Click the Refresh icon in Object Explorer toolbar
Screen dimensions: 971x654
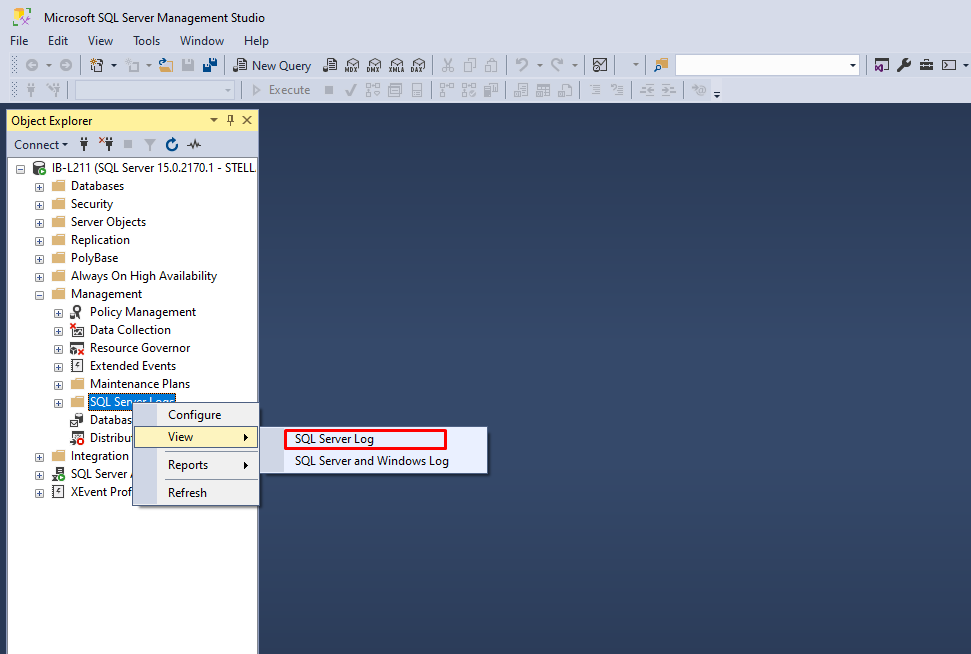(x=172, y=144)
